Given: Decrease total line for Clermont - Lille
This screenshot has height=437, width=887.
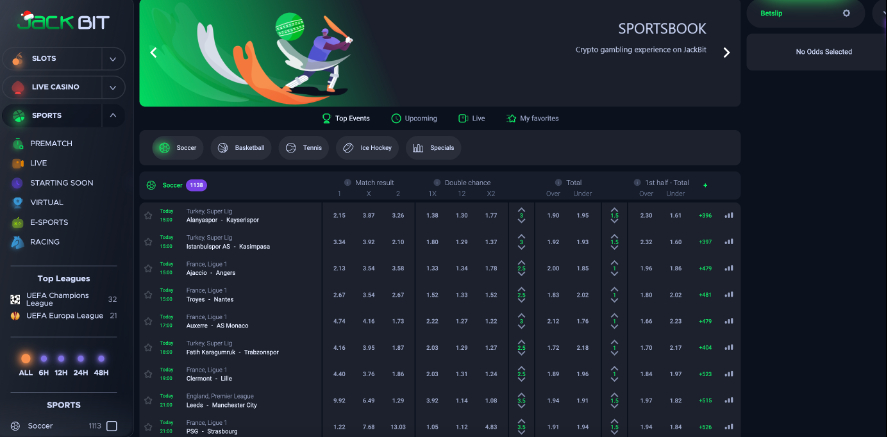Looking at the screenshot, I should 522,380.
